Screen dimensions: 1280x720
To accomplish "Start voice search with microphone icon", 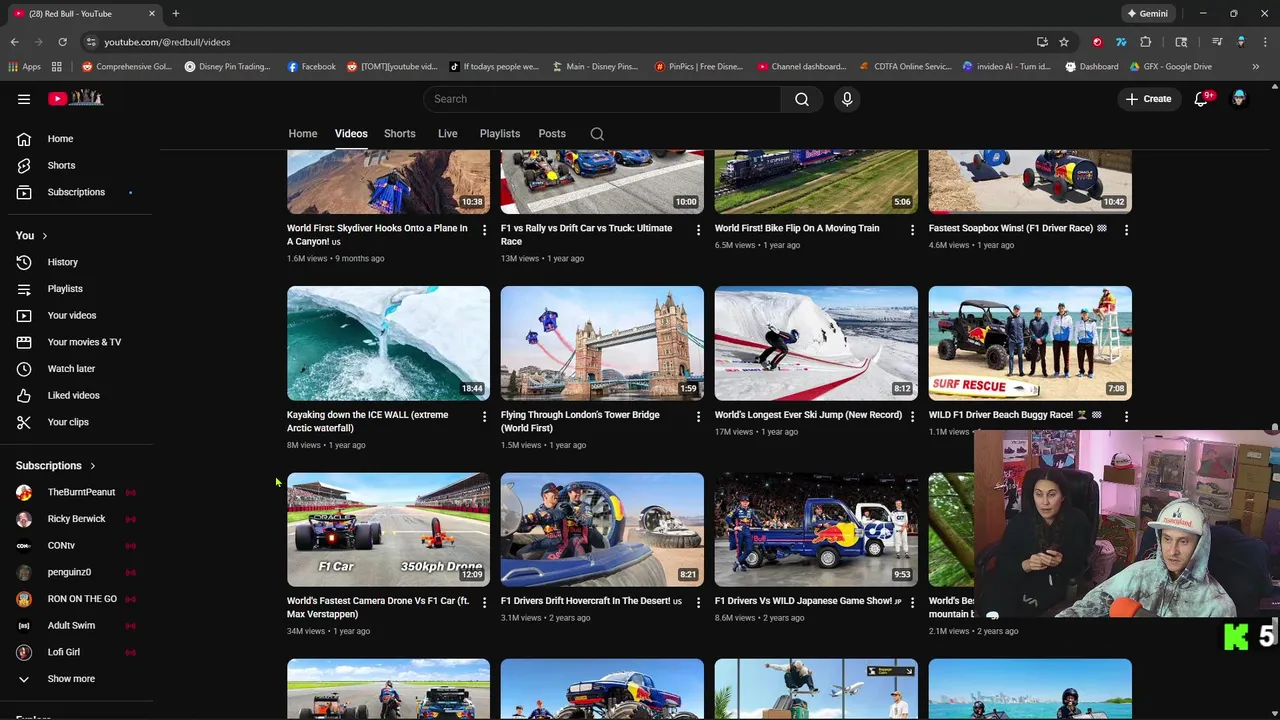I will pos(847,99).
